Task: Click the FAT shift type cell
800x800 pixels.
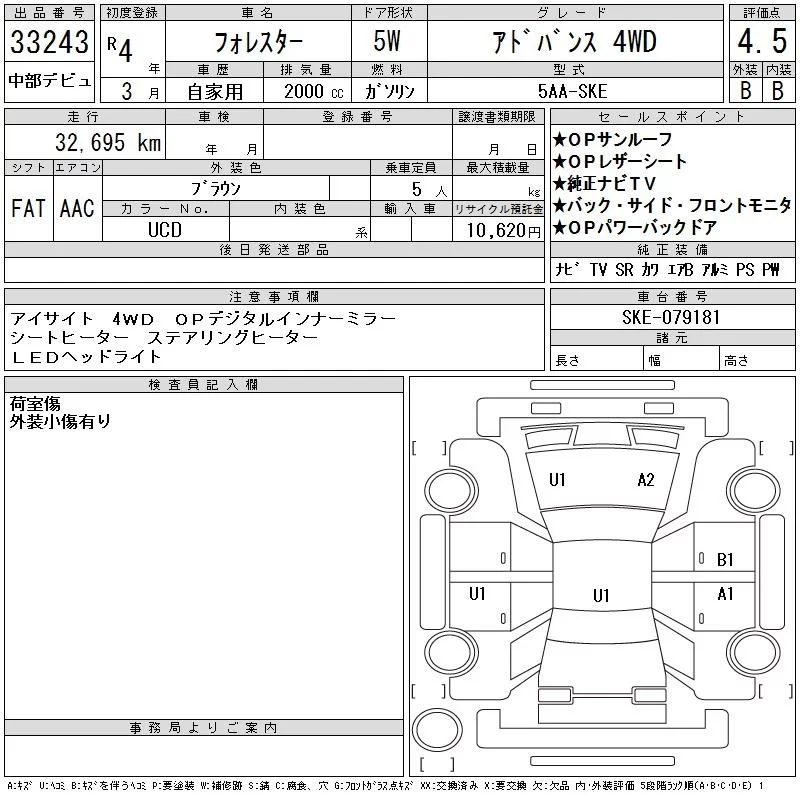Action: click(x=28, y=208)
